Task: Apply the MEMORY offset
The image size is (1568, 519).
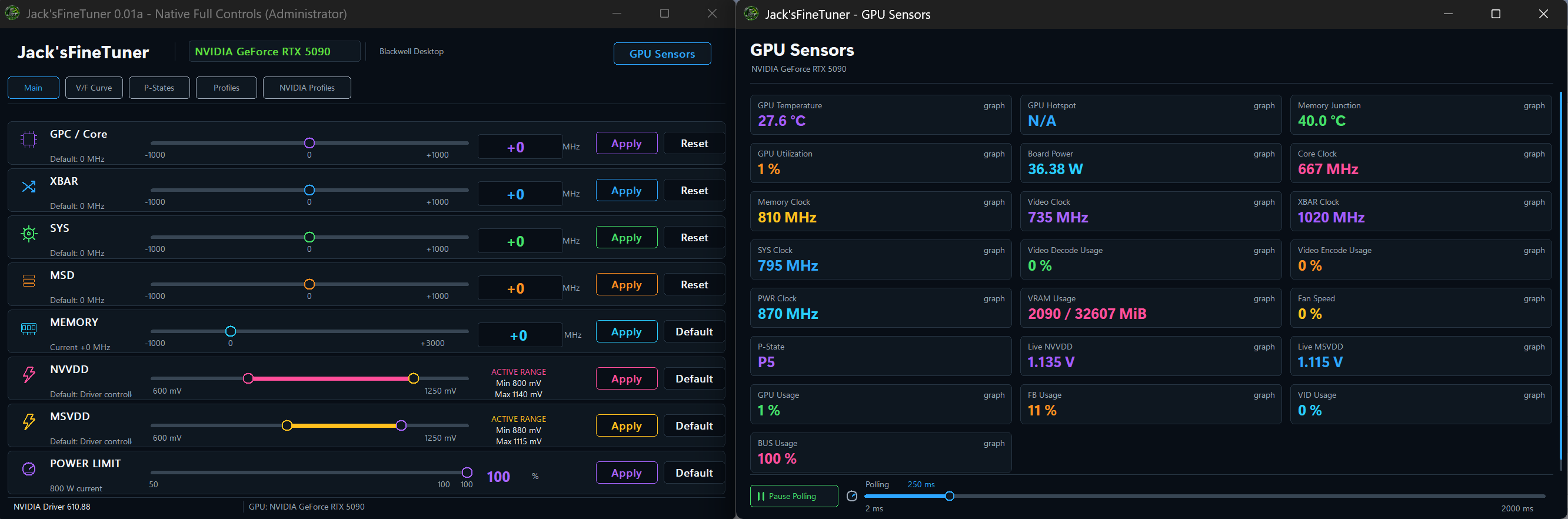Action: pyautogui.click(x=627, y=332)
